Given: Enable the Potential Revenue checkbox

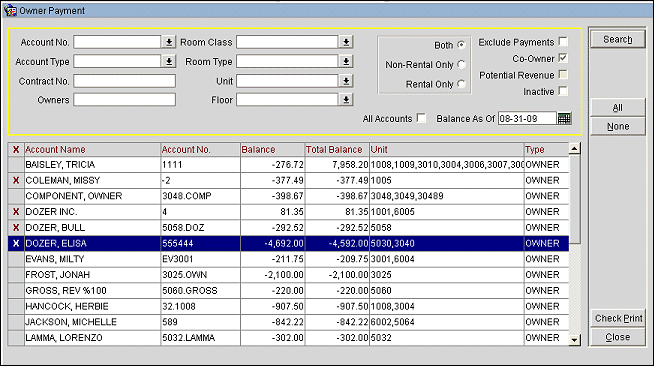Looking at the screenshot, I should 563,75.
